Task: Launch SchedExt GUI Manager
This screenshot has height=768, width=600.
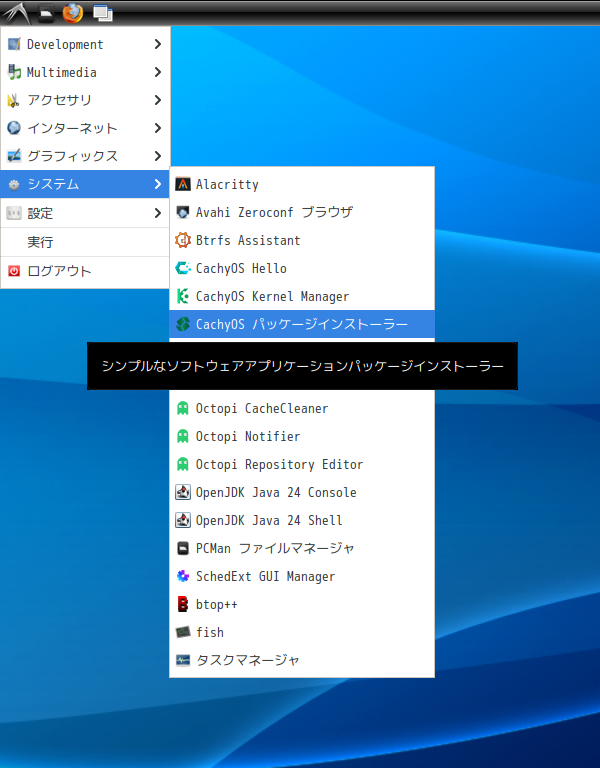Action: click(302, 576)
